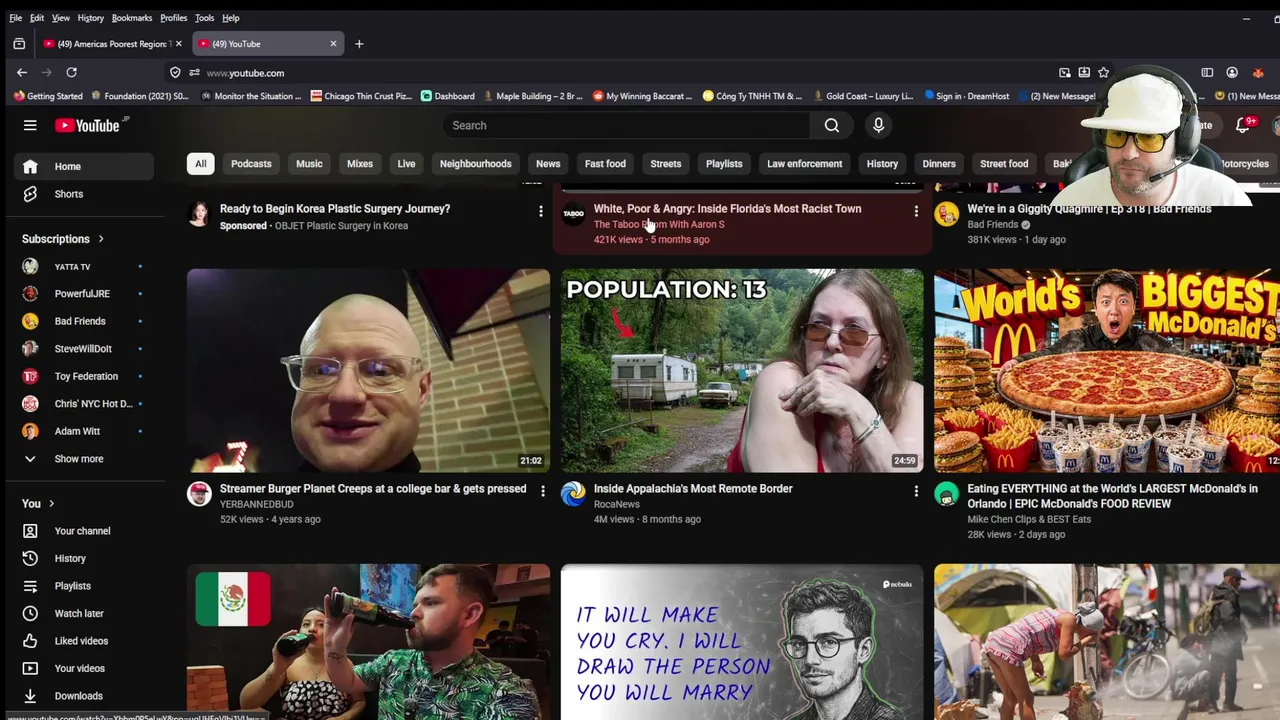Open the File menu
This screenshot has width=1280, height=720.
(x=15, y=18)
